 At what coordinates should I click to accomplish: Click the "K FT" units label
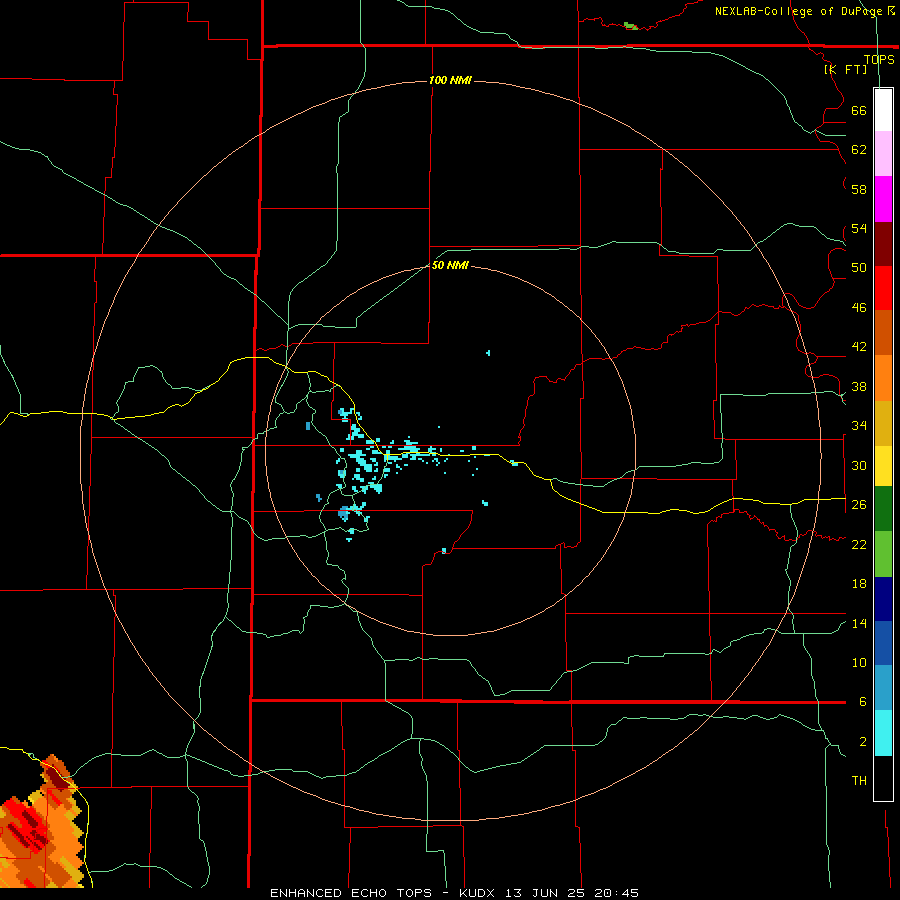click(845, 69)
